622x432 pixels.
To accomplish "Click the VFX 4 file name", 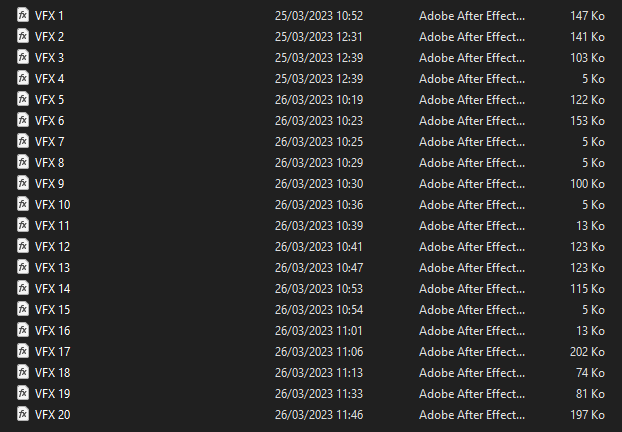I will [49, 78].
